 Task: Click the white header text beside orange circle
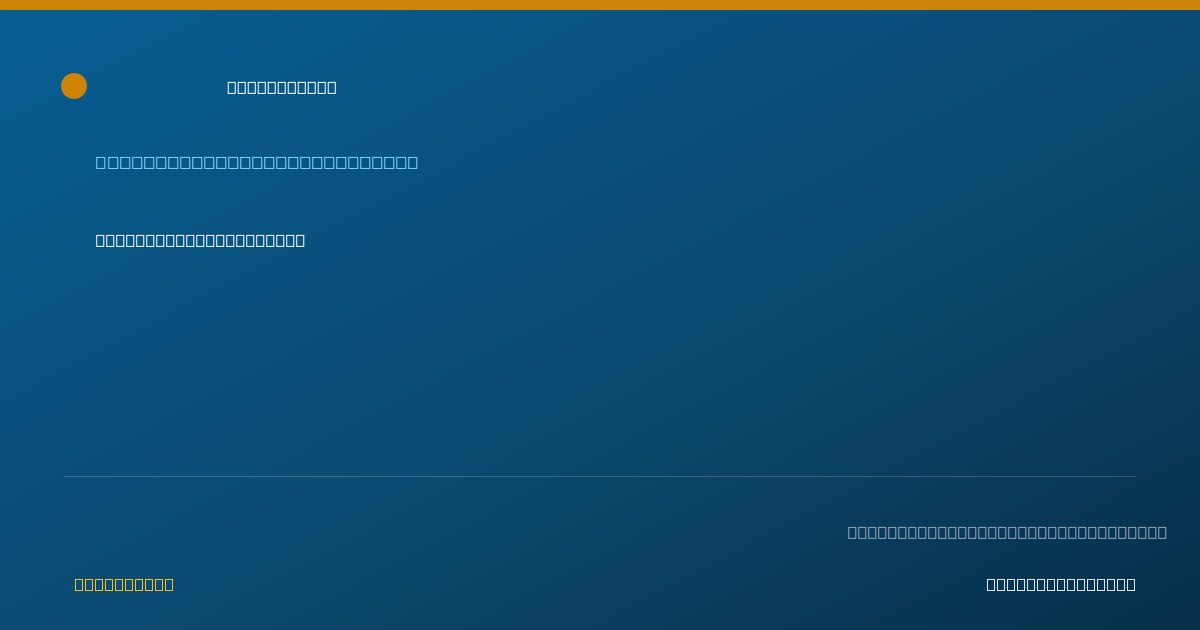pyautogui.click(x=282, y=87)
